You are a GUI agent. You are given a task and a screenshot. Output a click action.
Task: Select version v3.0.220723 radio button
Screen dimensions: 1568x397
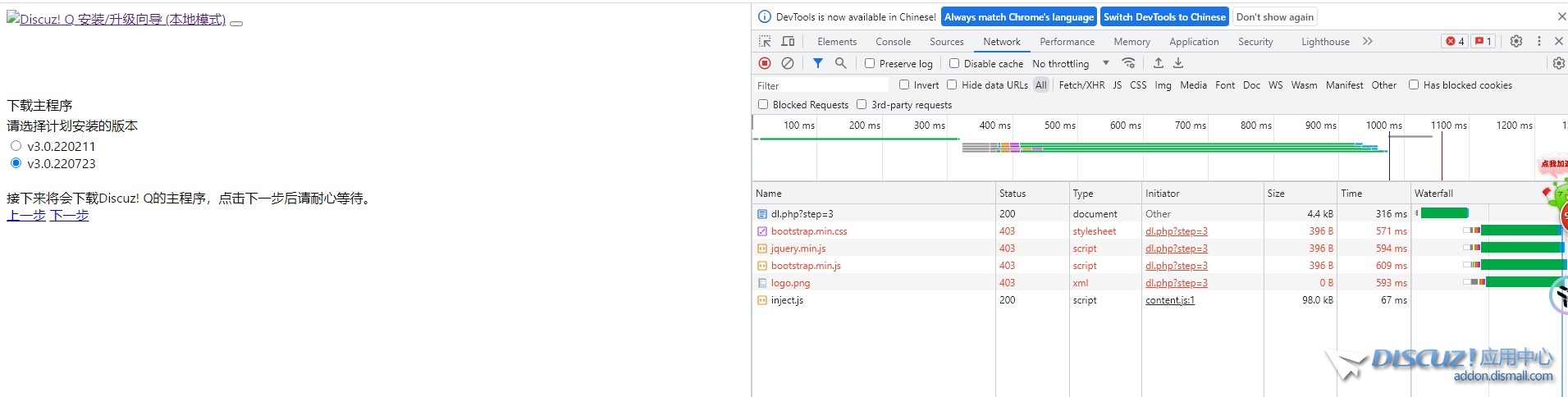tap(16, 162)
